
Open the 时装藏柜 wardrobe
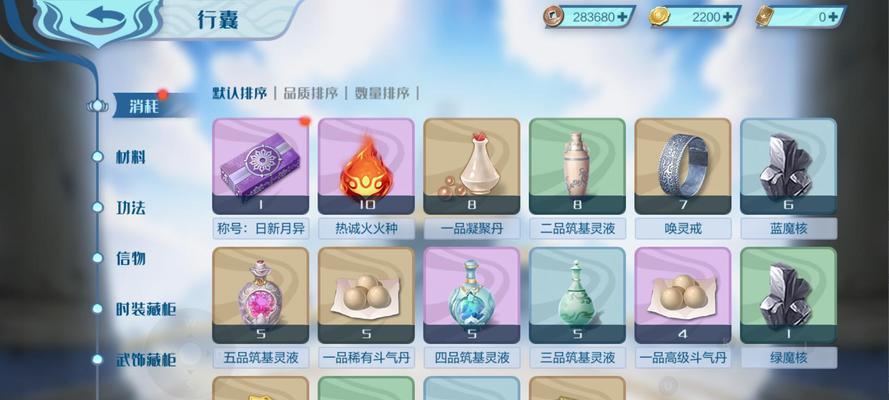146,309
